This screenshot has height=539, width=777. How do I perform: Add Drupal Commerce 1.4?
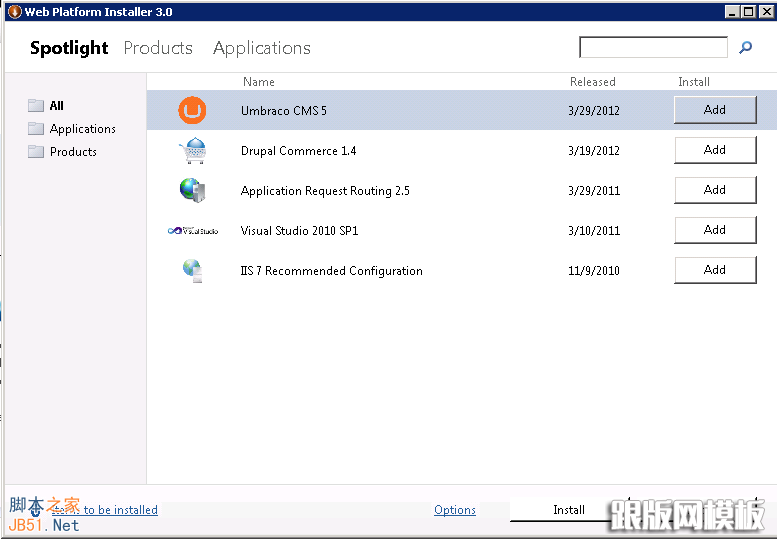[x=715, y=150]
